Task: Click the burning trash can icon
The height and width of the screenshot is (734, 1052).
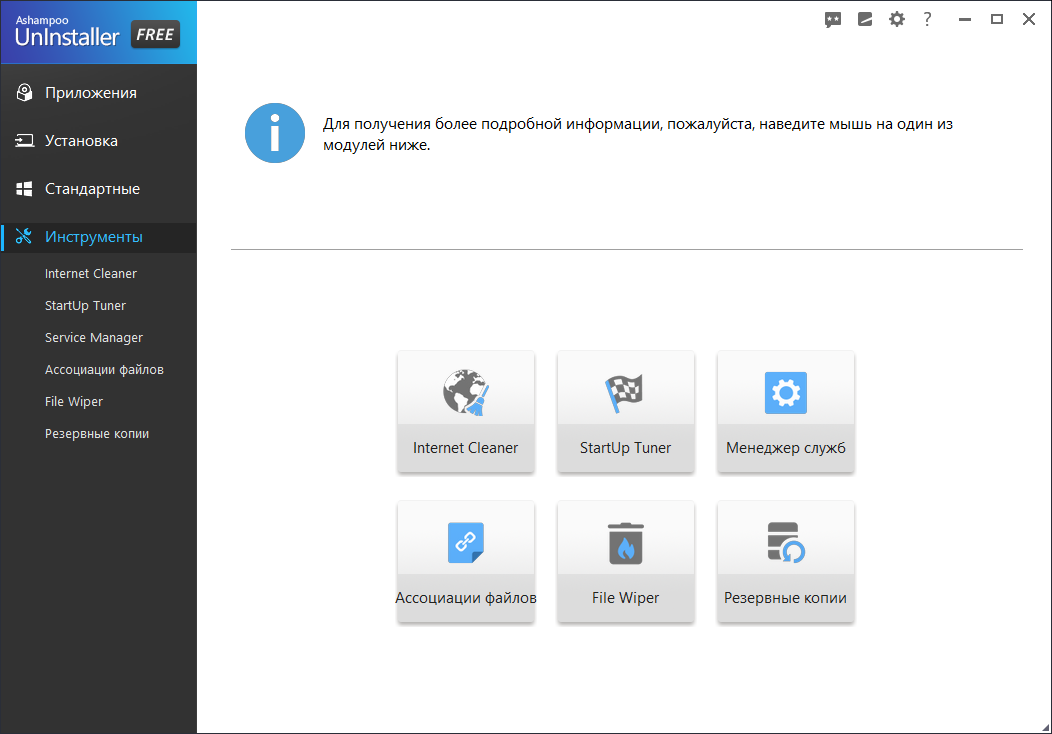Action: tap(625, 543)
